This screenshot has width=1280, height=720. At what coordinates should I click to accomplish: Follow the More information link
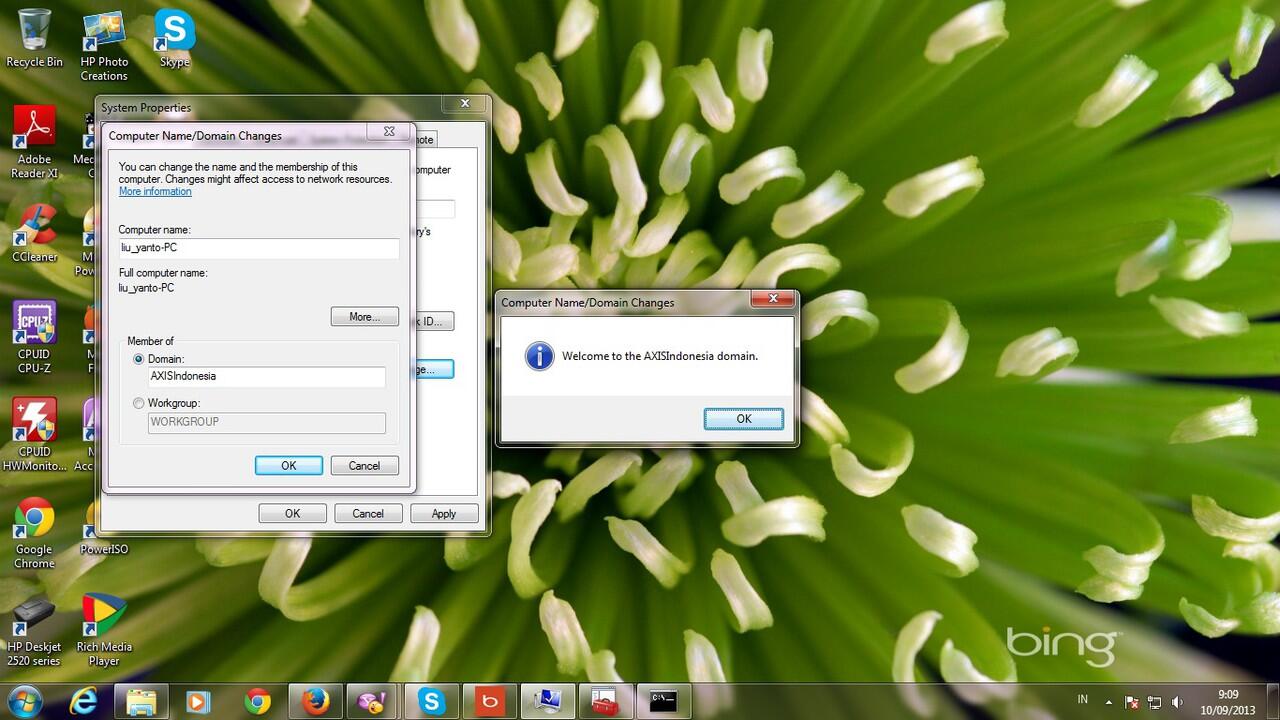tap(155, 192)
